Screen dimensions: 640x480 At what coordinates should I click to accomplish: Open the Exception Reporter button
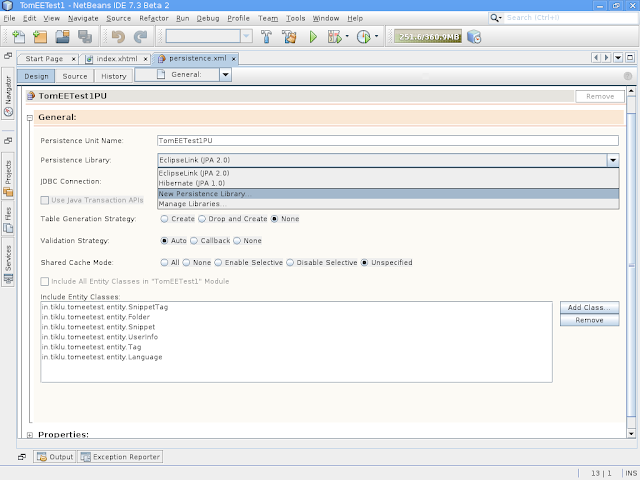coord(120,457)
